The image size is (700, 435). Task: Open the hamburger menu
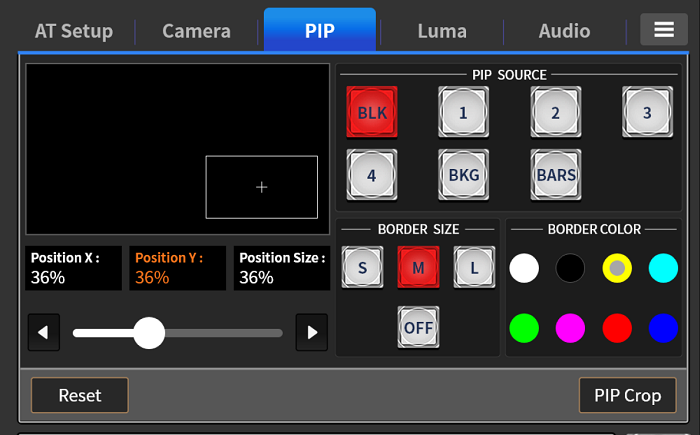(664, 30)
